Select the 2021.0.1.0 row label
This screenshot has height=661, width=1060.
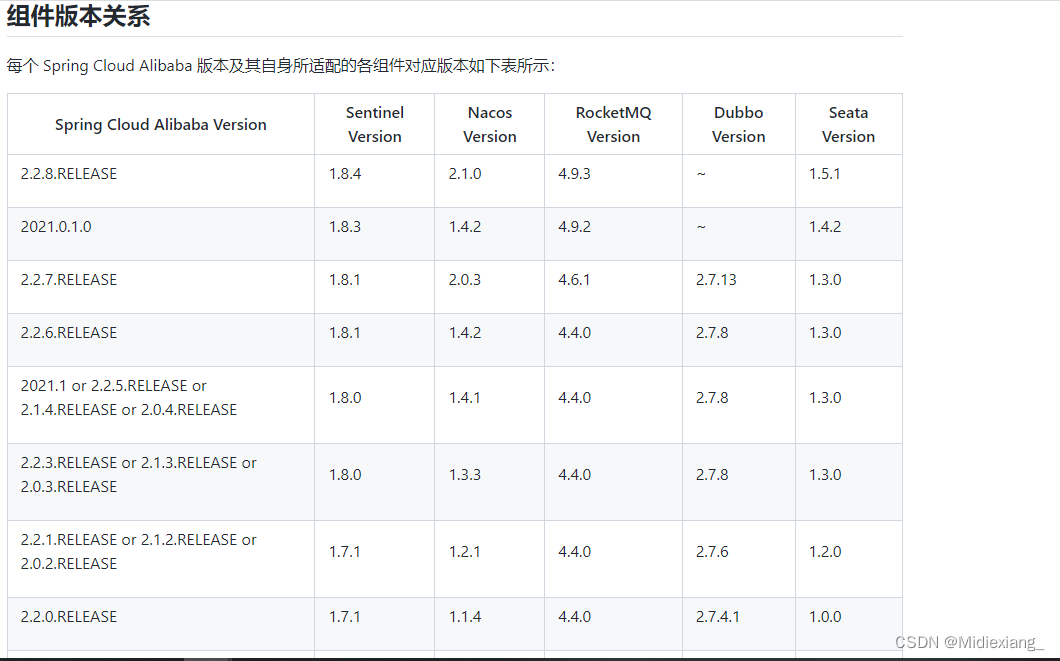(x=56, y=226)
